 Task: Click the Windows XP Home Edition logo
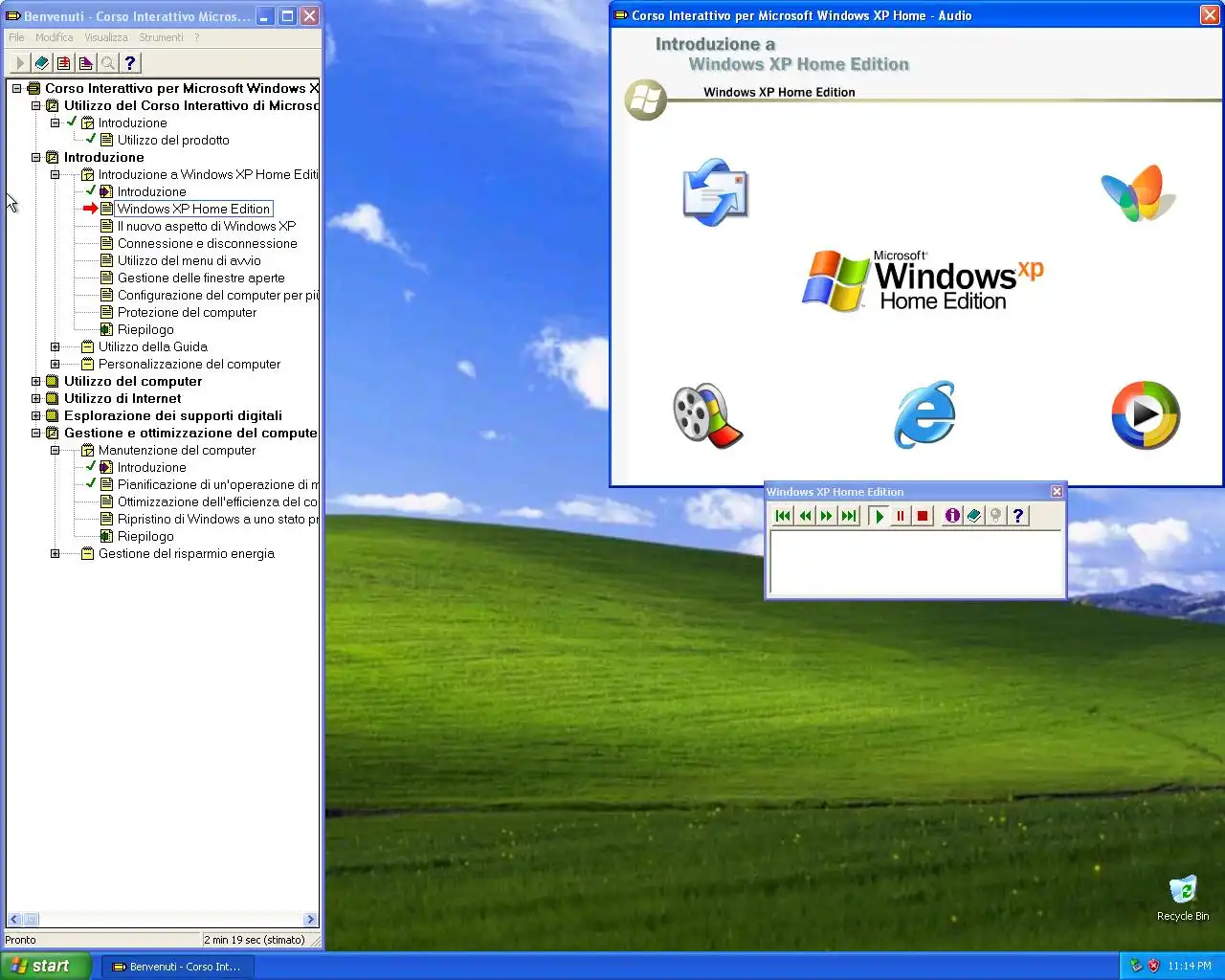coord(923,280)
